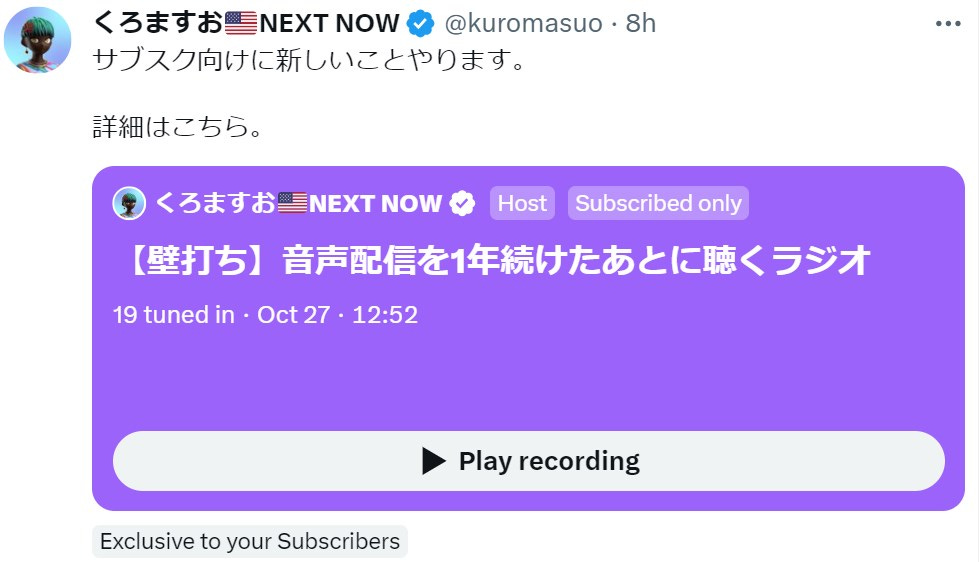
Task: Click the tweet text サブスク向けに新しいことやります。
Action: coord(310,60)
